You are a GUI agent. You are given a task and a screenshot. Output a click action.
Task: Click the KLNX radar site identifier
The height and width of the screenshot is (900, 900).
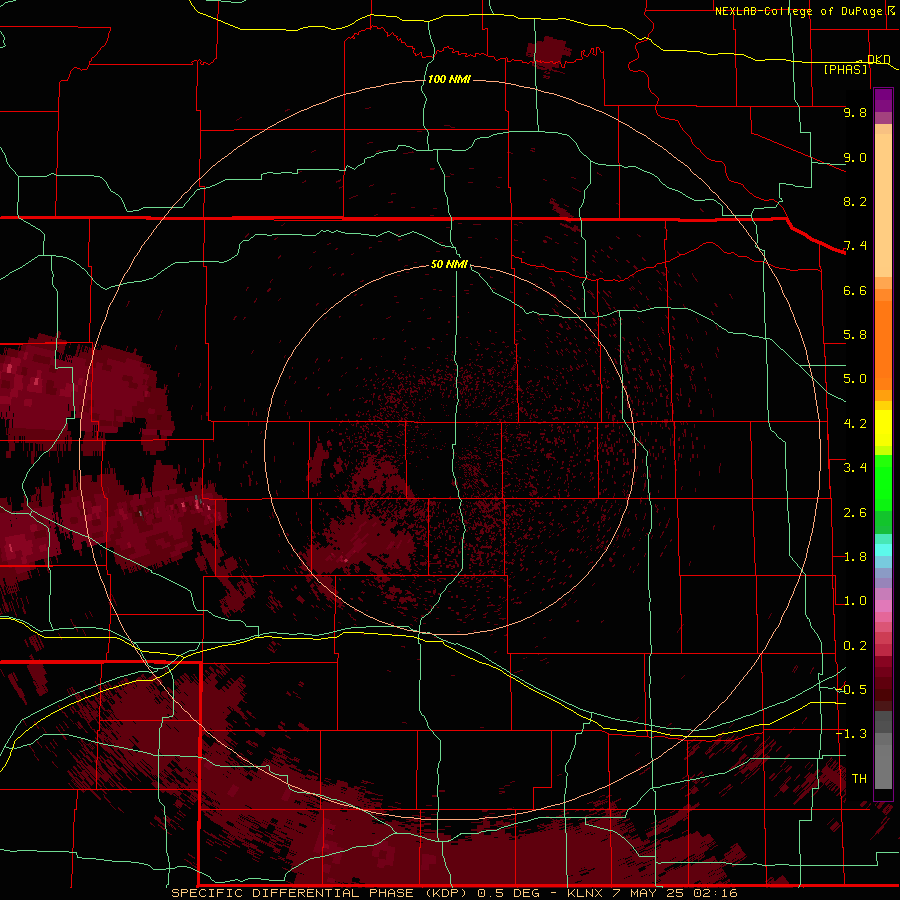[x=584, y=893]
